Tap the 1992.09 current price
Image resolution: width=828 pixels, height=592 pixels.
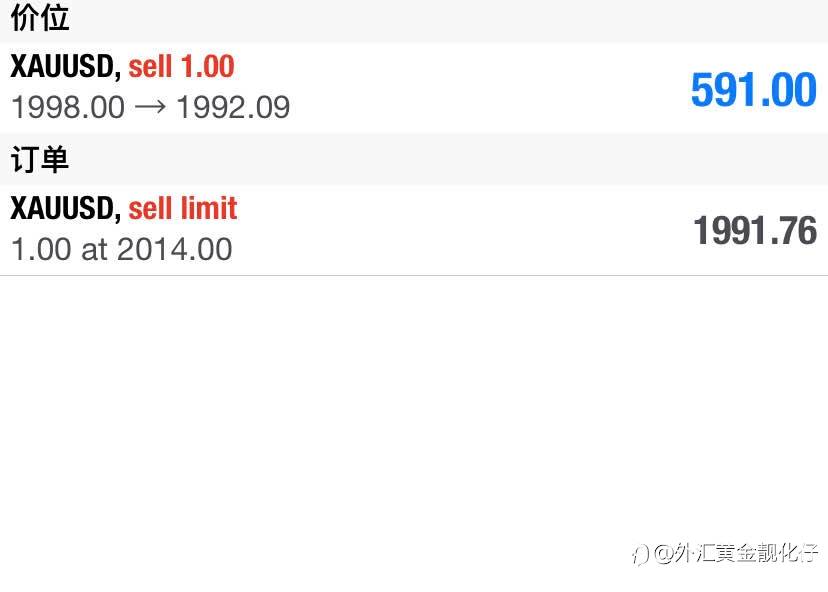click(x=233, y=107)
